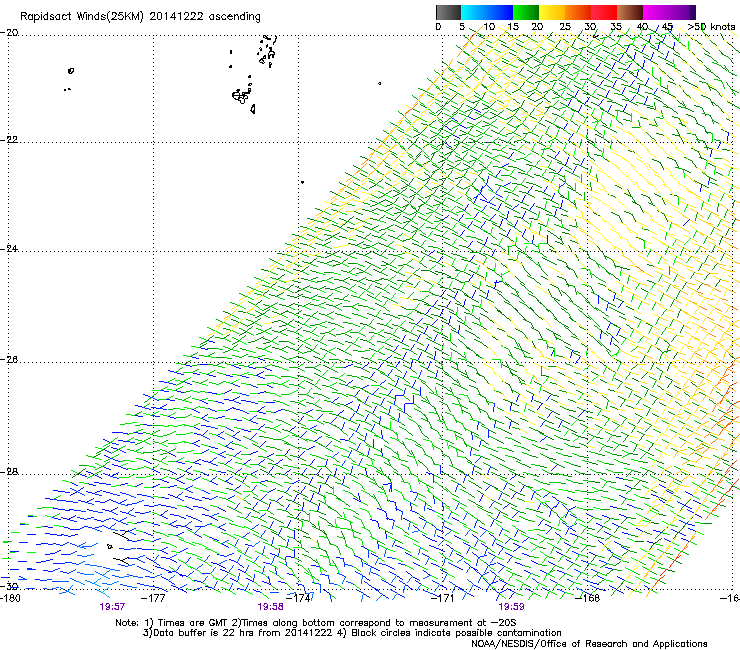This screenshot has height=650, width=740.
Task: Select the cyan 5-10 knots legend color
Action: (x=474, y=12)
